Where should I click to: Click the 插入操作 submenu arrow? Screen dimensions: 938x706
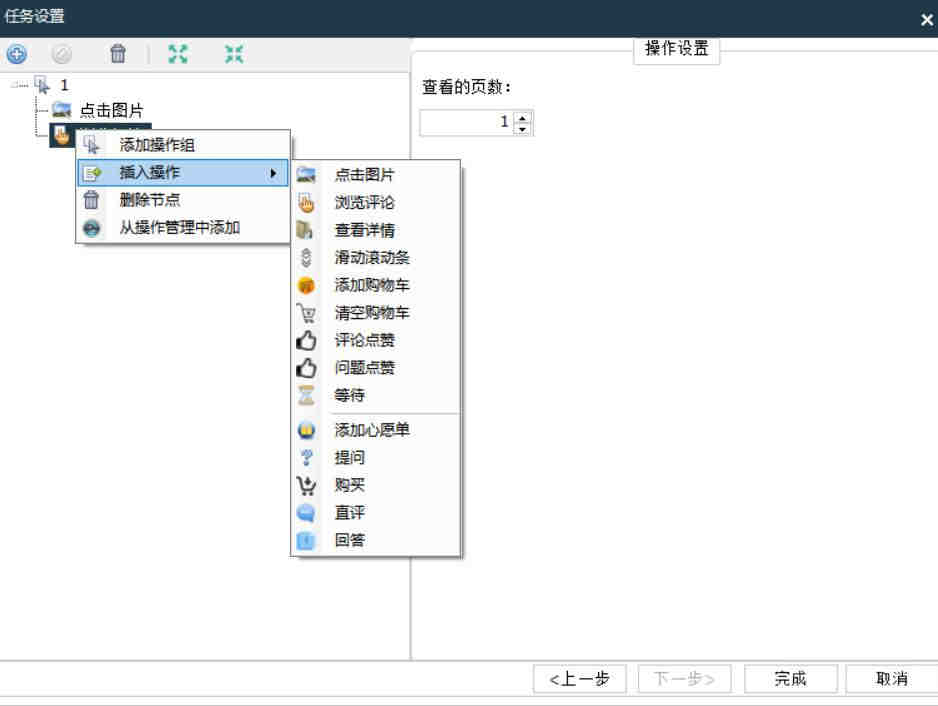coord(273,173)
